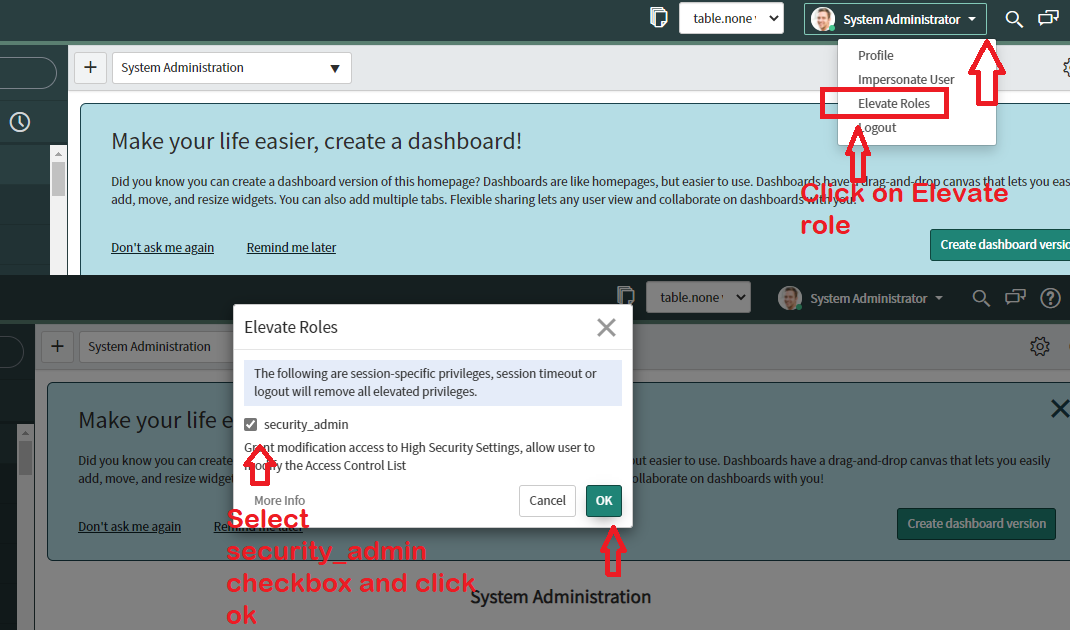
Task: Open the table.none dropdown
Action: [x=731, y=17]
